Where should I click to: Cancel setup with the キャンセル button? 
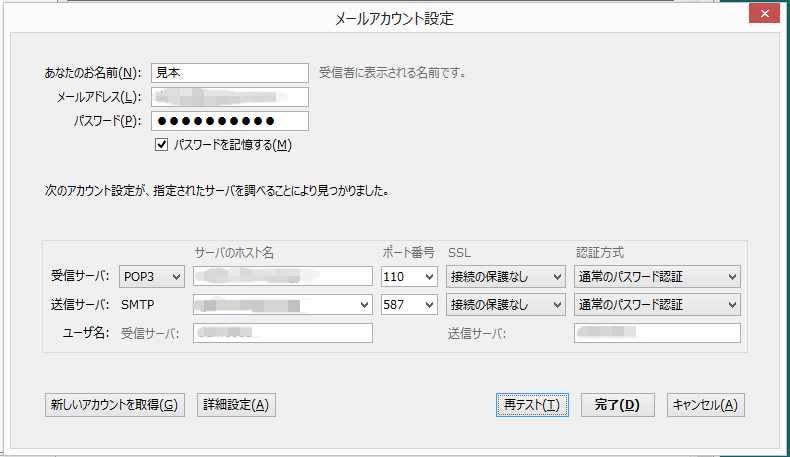706,405
